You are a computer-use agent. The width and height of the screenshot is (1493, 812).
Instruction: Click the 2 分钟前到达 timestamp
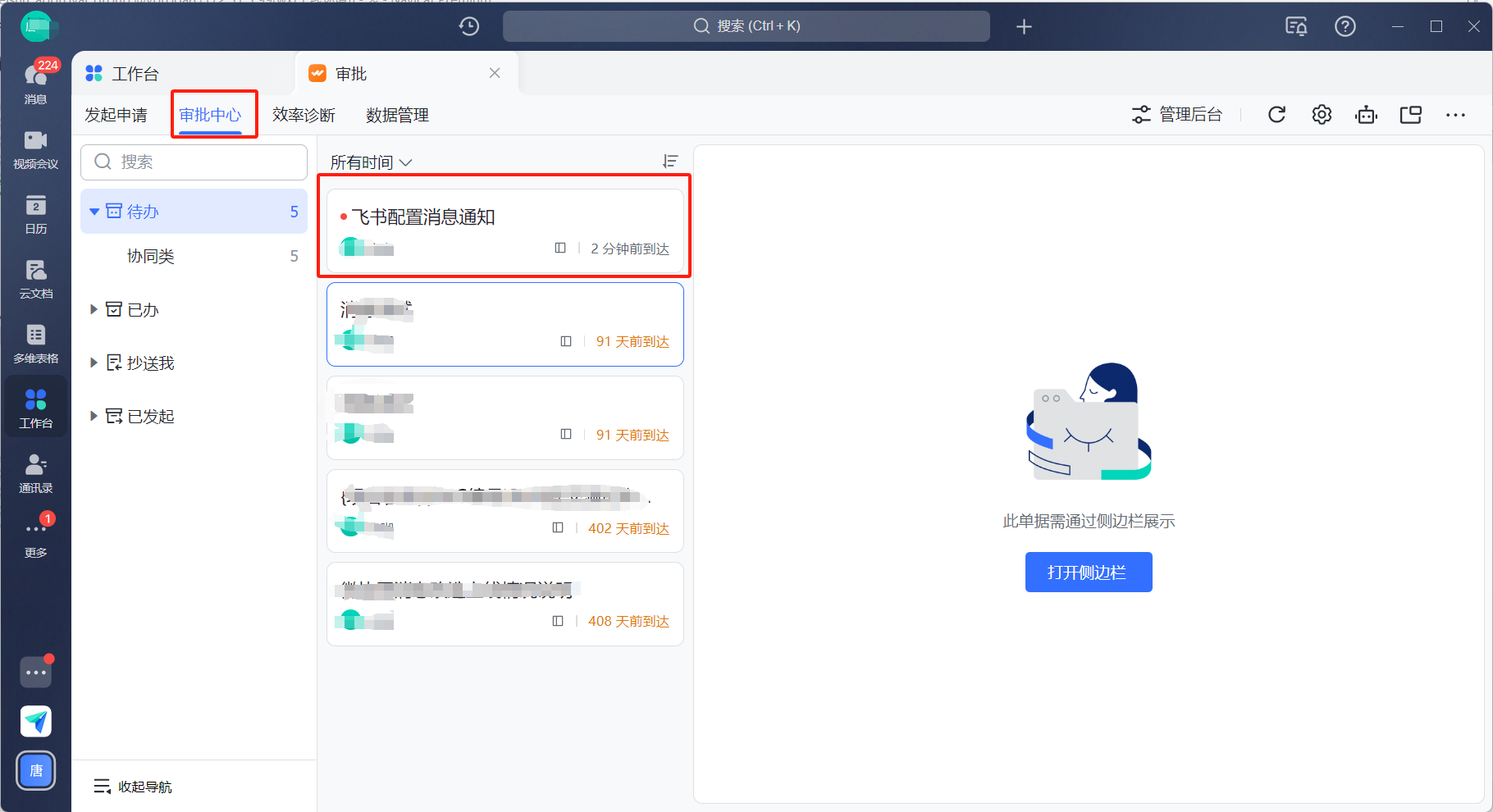tap(630, 249)
